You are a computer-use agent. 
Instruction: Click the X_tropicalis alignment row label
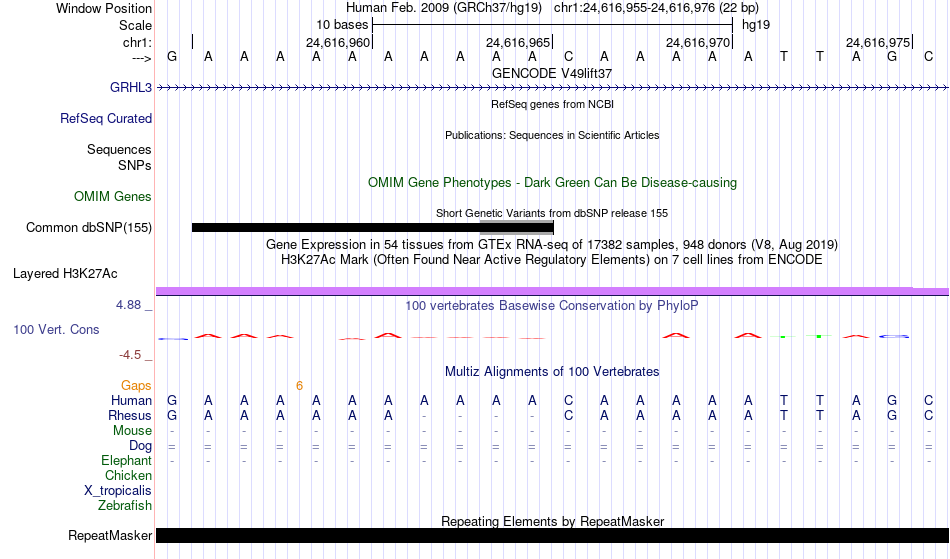click(x=118, y=491)
